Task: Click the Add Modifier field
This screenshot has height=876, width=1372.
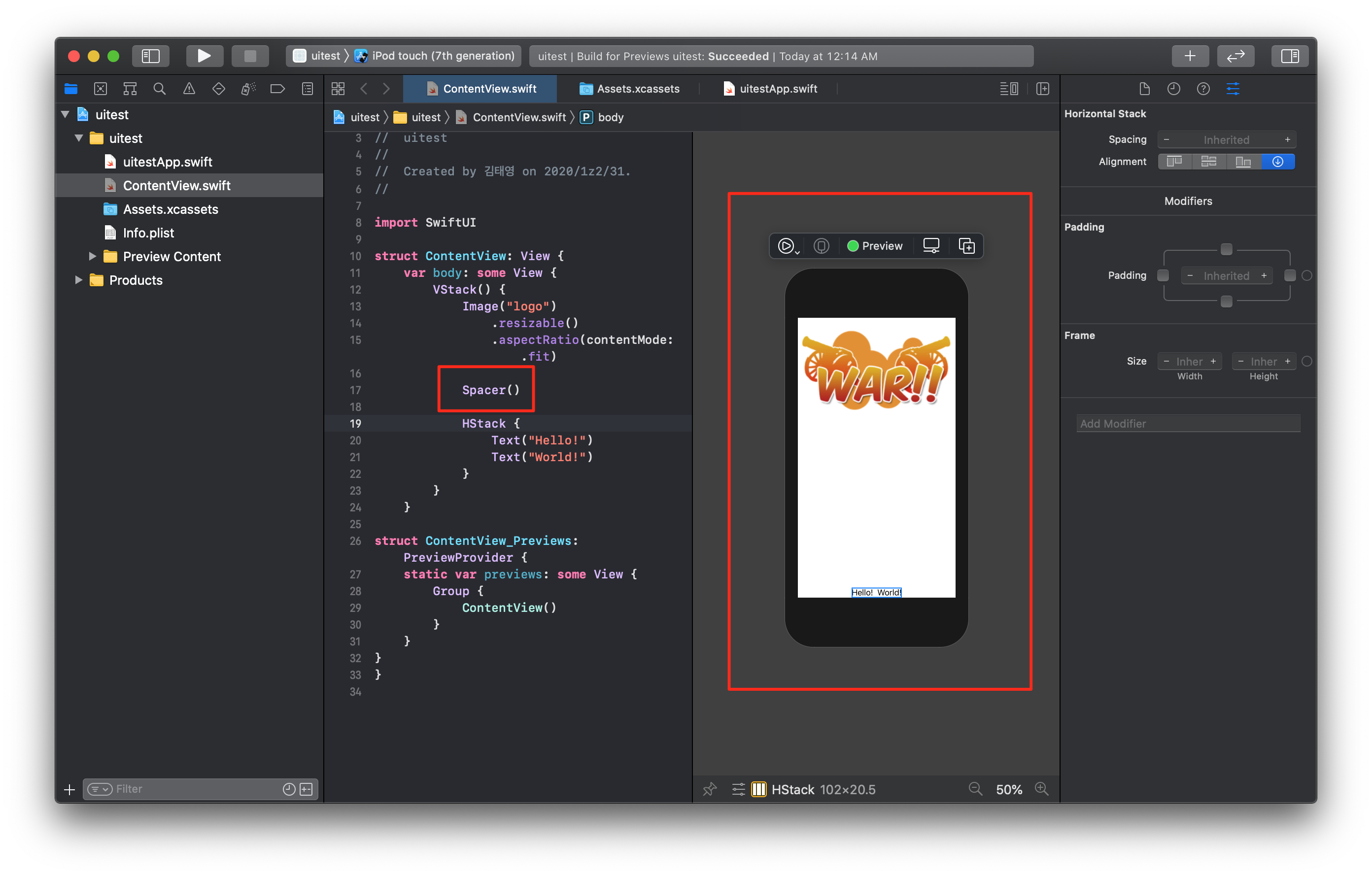Action: pos(1188,424)
